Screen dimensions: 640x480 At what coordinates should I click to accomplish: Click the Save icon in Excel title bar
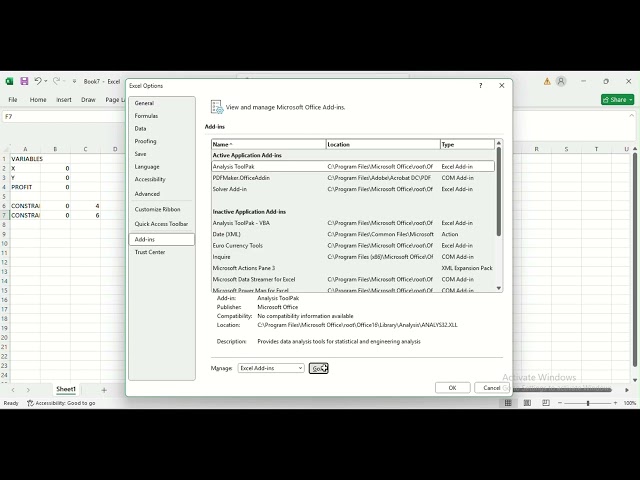[24, 81]
